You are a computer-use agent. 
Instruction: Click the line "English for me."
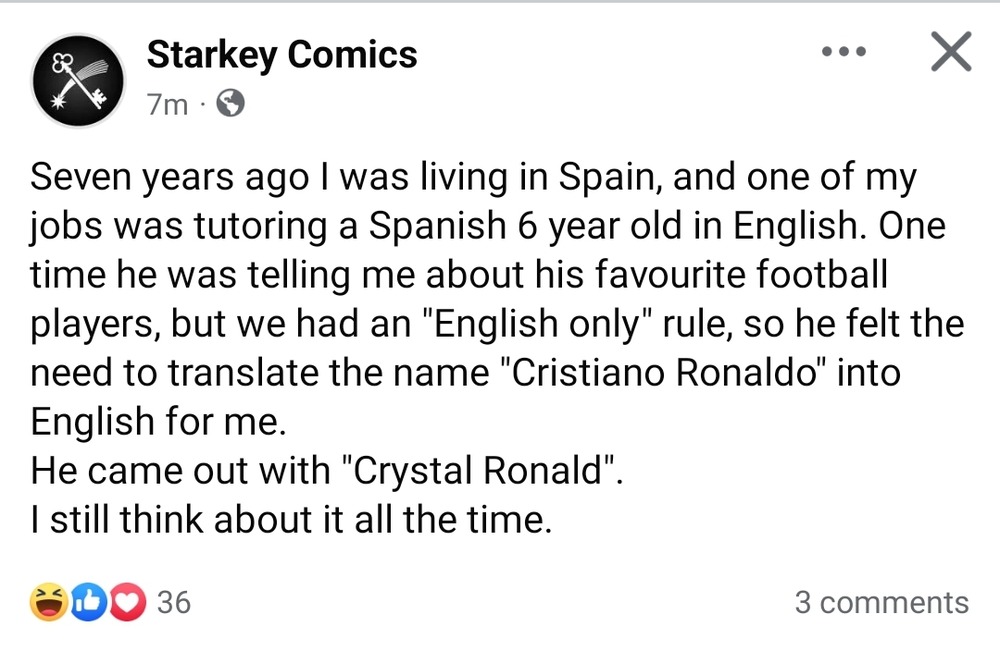point(158,422)
